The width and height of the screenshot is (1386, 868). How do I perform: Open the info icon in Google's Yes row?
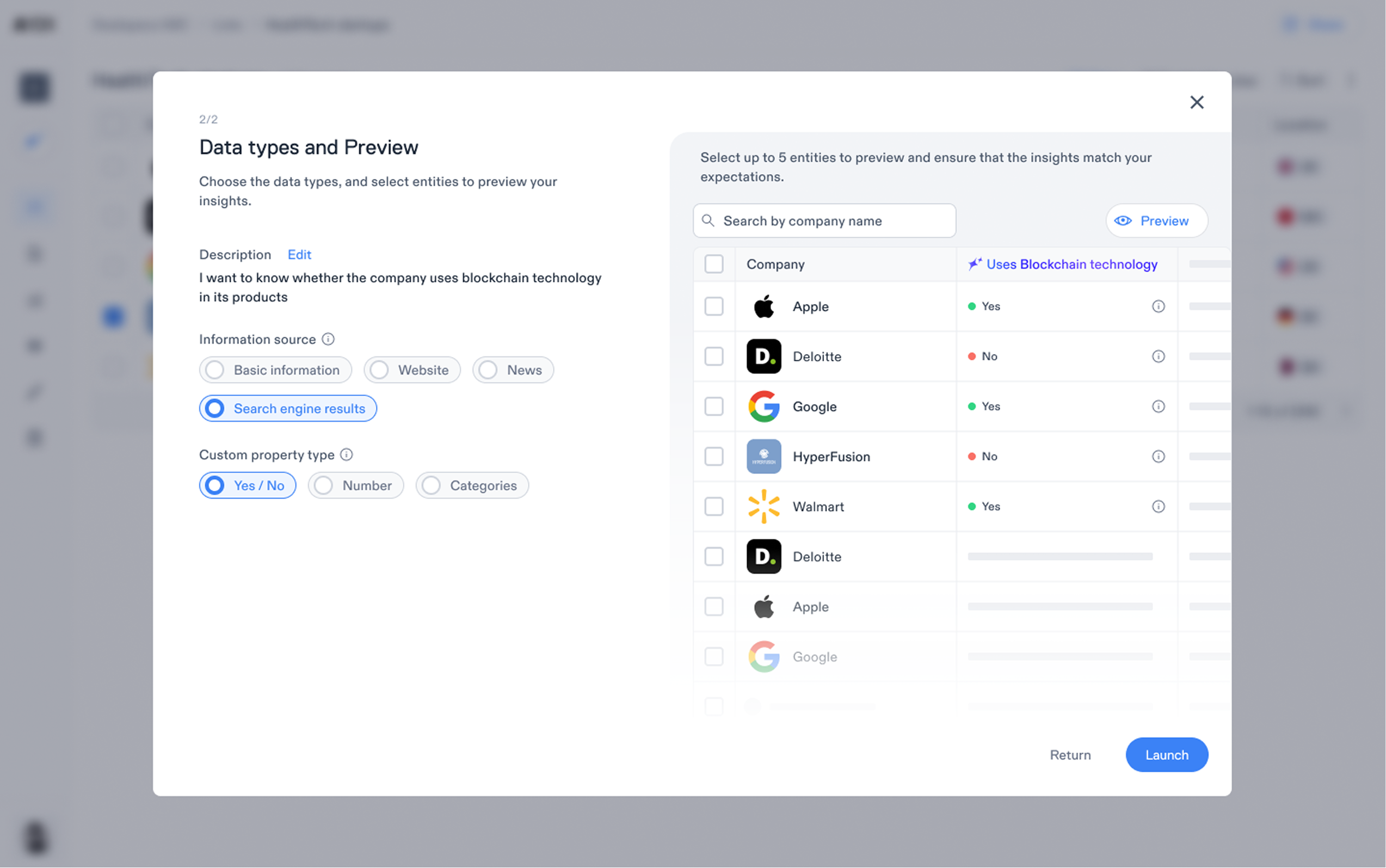1158,407
